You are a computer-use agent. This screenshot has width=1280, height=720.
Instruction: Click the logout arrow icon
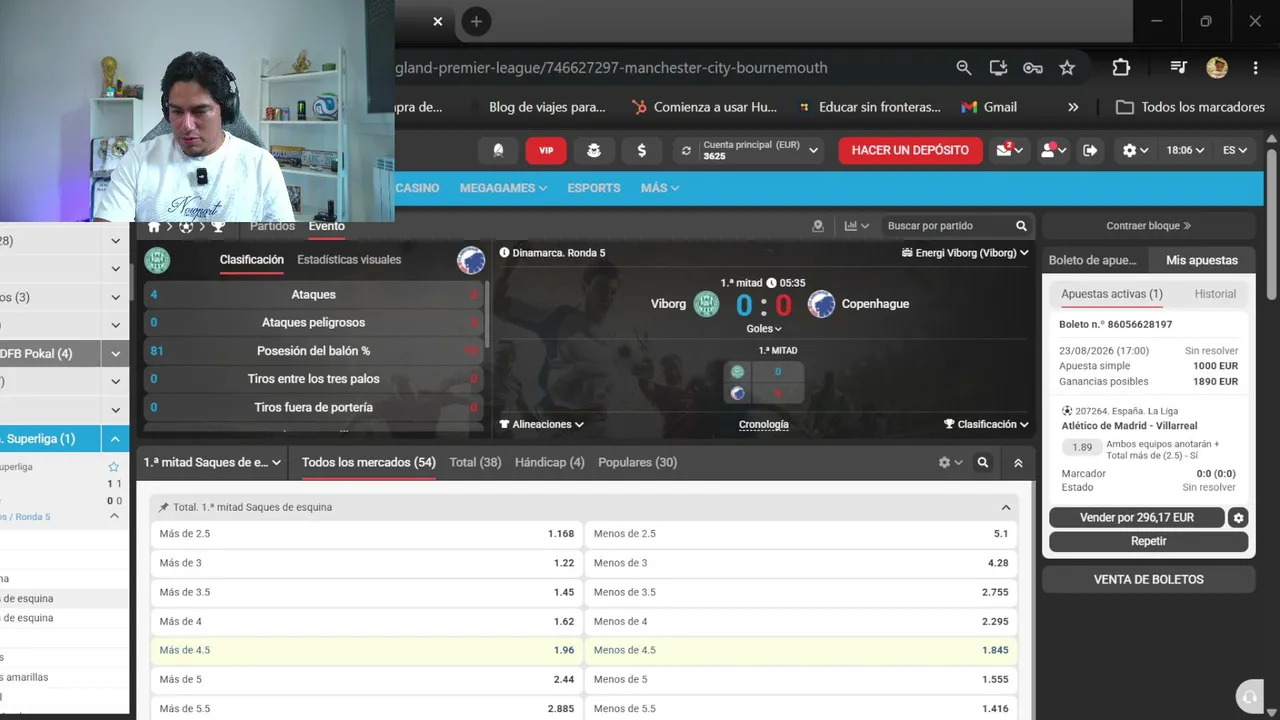pyautogui.click(x=1090, y=150)
